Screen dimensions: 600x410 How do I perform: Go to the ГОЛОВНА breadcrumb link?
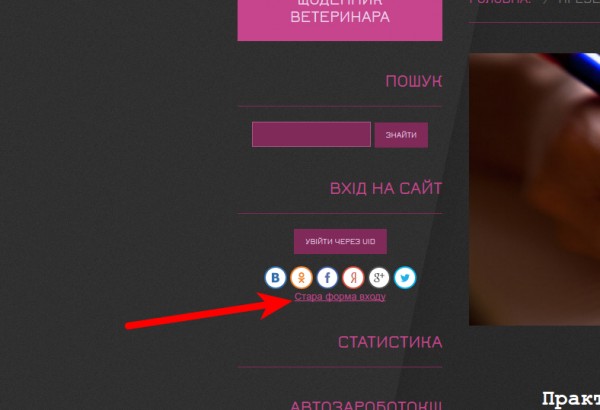coord(500,2)
